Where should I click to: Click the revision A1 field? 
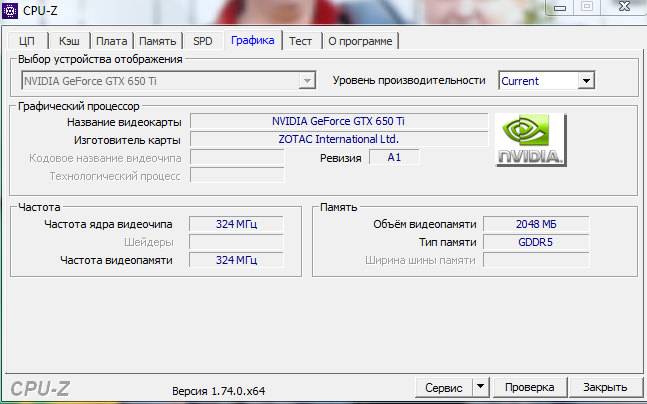(x=394, y=157)
